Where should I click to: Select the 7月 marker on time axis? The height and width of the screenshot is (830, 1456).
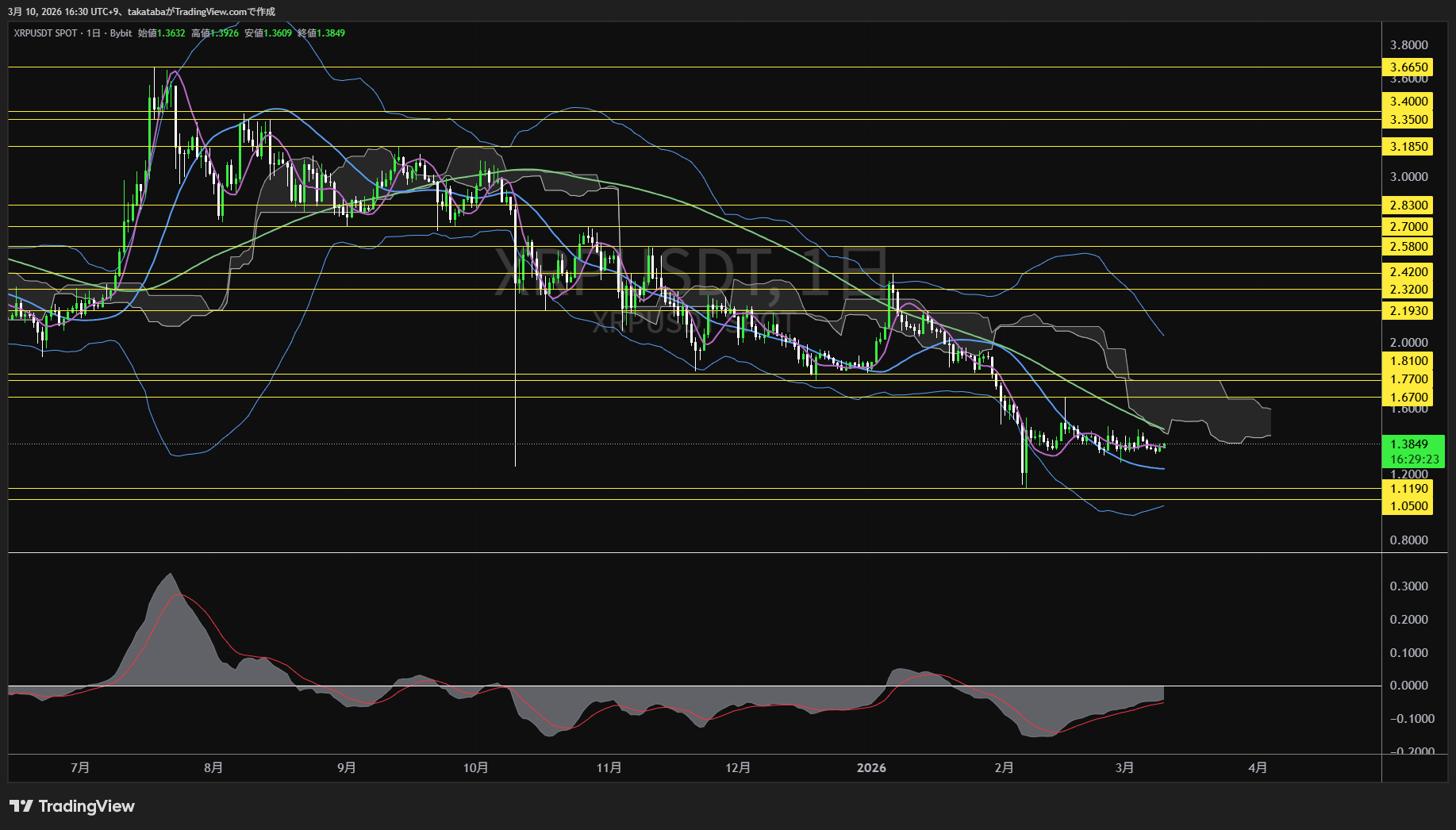point(80,767)
